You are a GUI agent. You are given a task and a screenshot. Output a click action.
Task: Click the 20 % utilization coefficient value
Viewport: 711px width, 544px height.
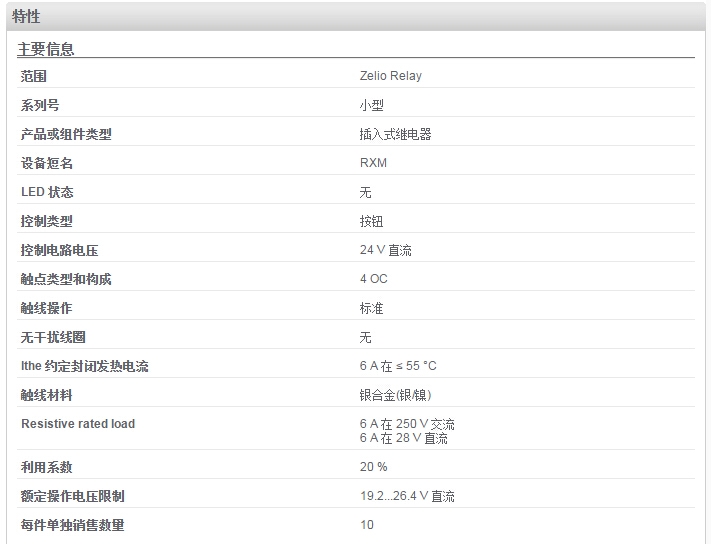point(373,467)
